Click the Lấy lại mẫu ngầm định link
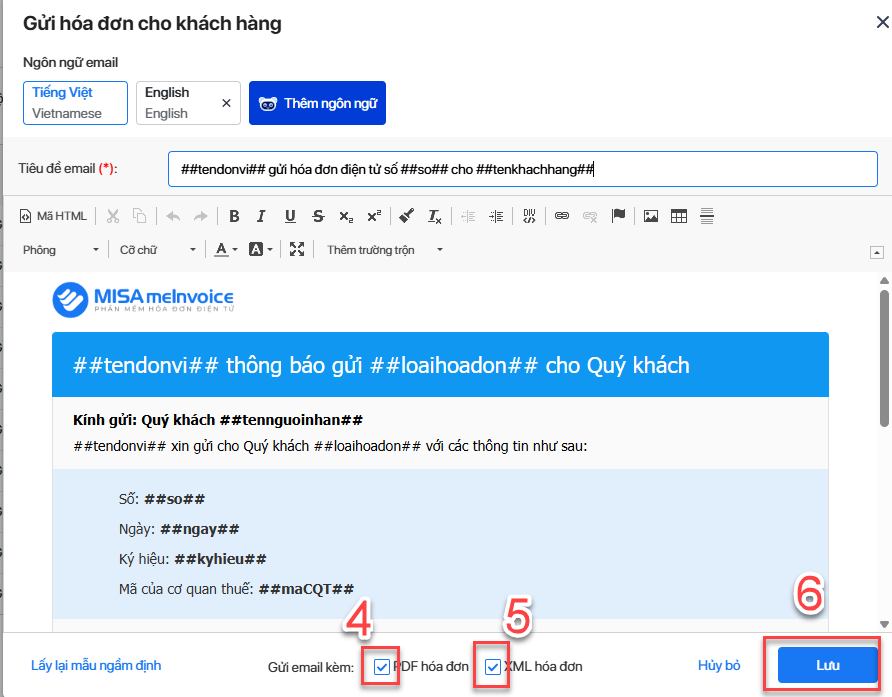This screenshot has height=697, width=892. coord(96,666)
